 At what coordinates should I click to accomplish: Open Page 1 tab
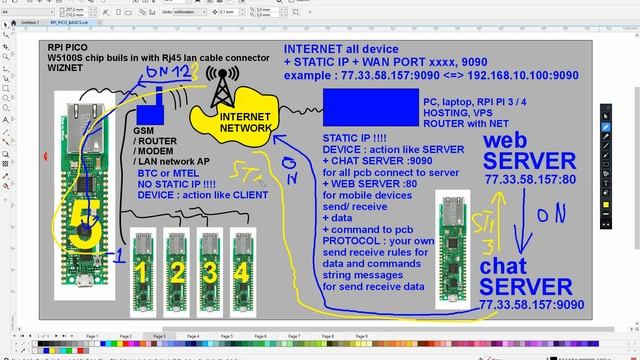click(x=92, y=336)
